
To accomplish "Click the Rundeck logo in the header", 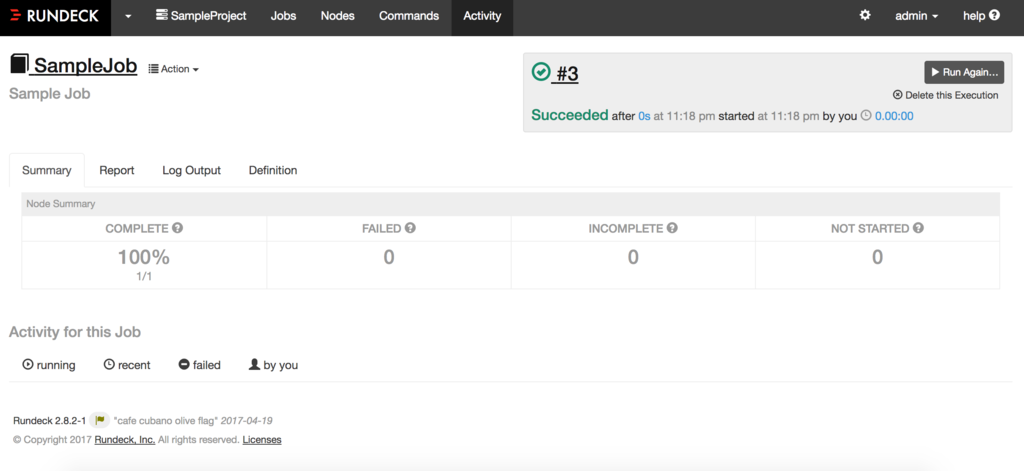I will pos(55,16).
